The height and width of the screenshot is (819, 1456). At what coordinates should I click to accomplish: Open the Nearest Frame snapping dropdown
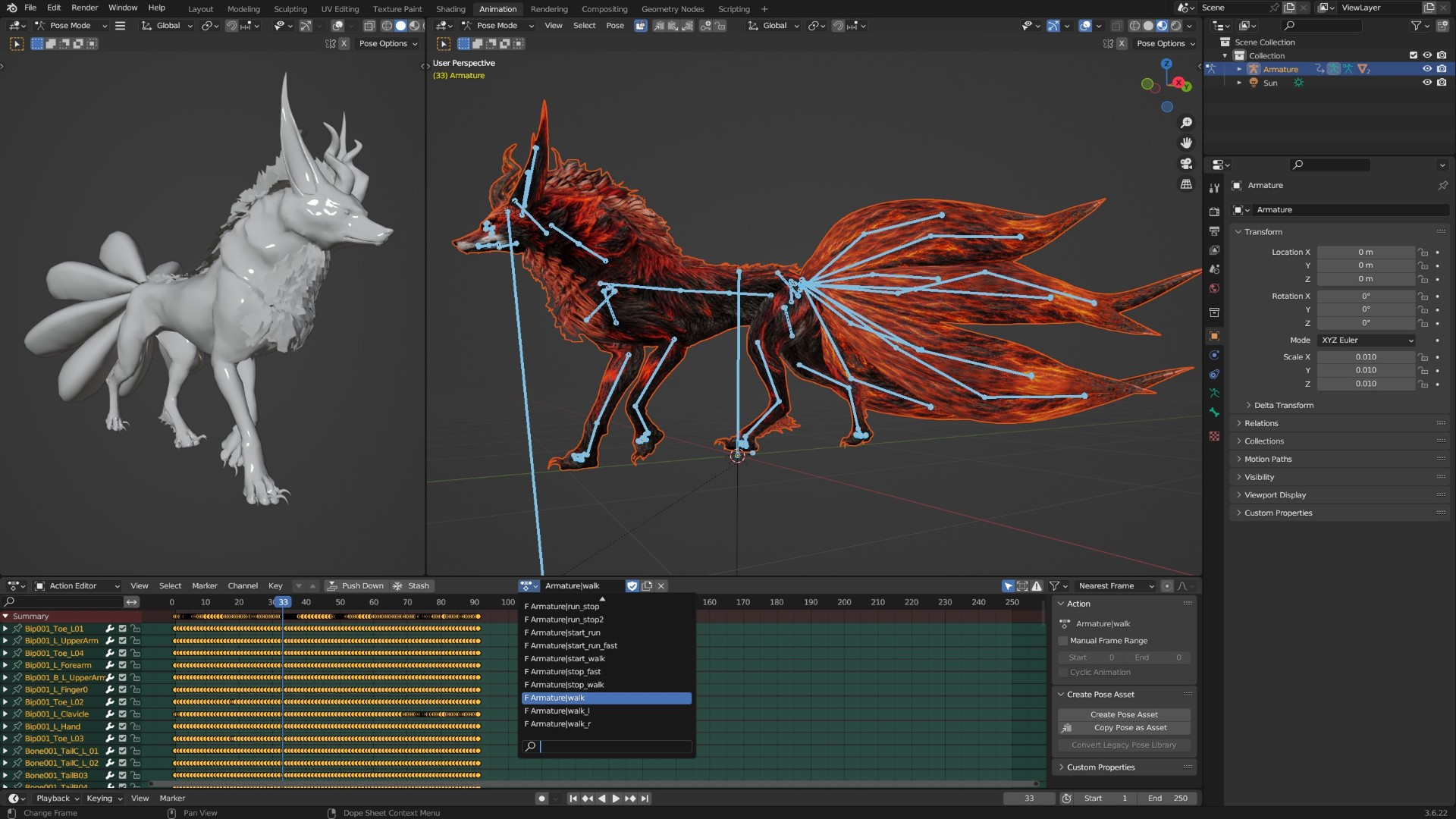(1116, 586)
